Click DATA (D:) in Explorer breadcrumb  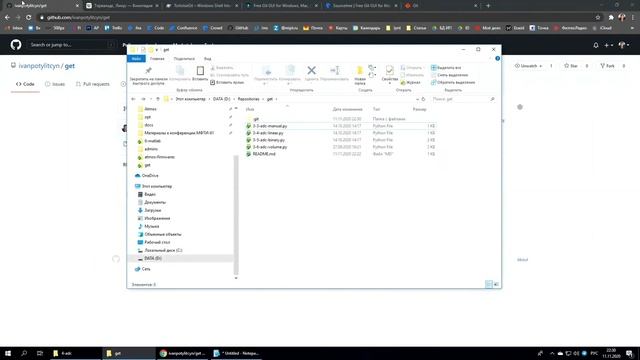[222, 99]
